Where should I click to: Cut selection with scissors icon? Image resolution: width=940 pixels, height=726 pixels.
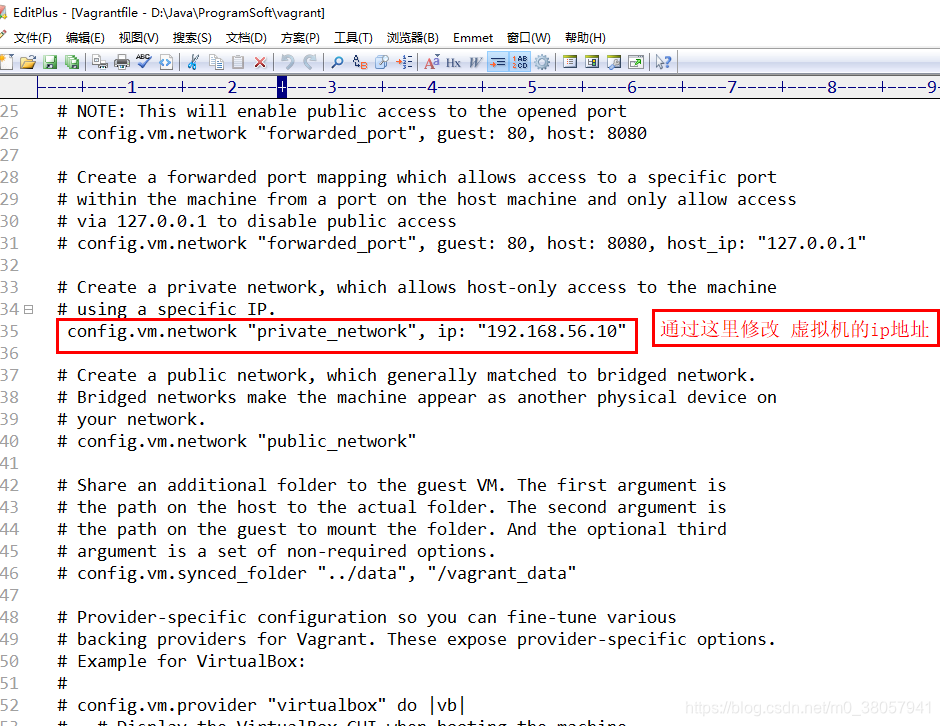tap(193, 62)
